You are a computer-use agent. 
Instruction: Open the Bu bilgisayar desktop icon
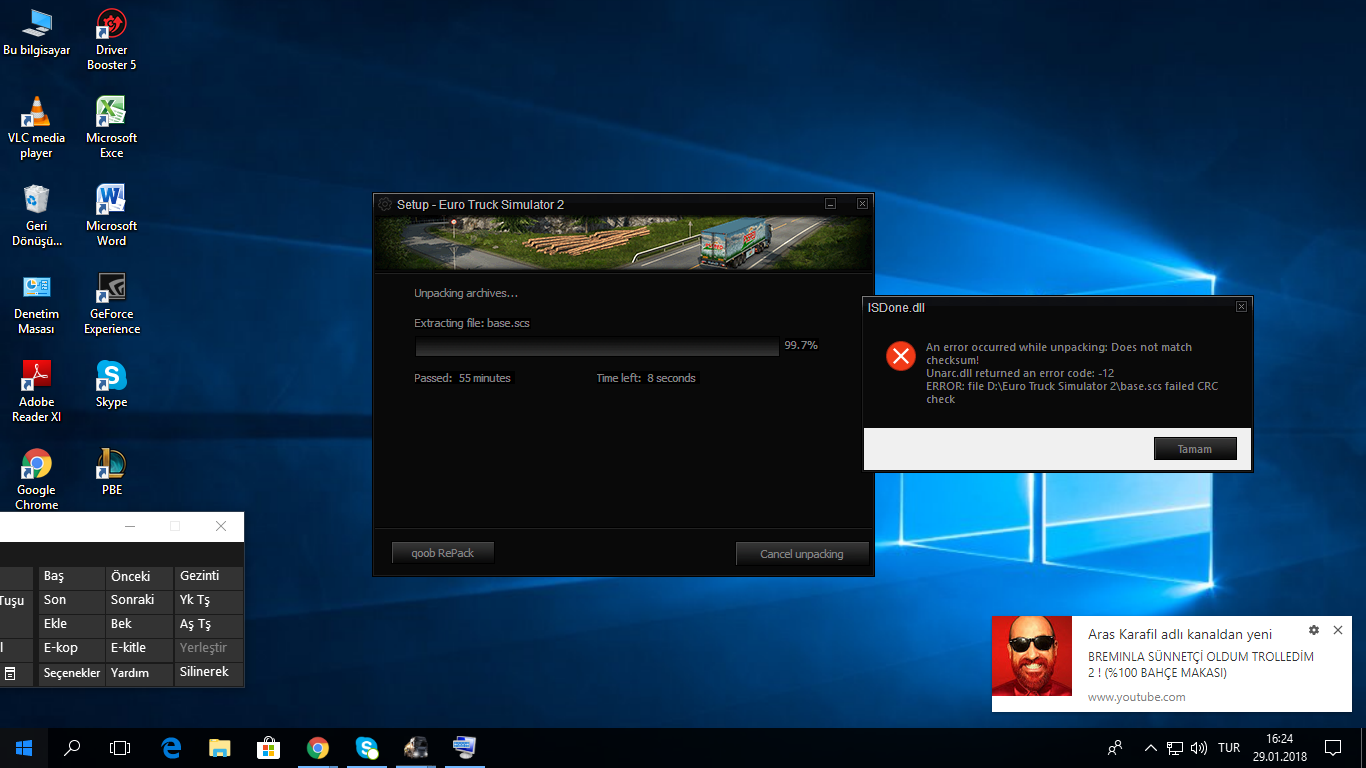(37, 32)
